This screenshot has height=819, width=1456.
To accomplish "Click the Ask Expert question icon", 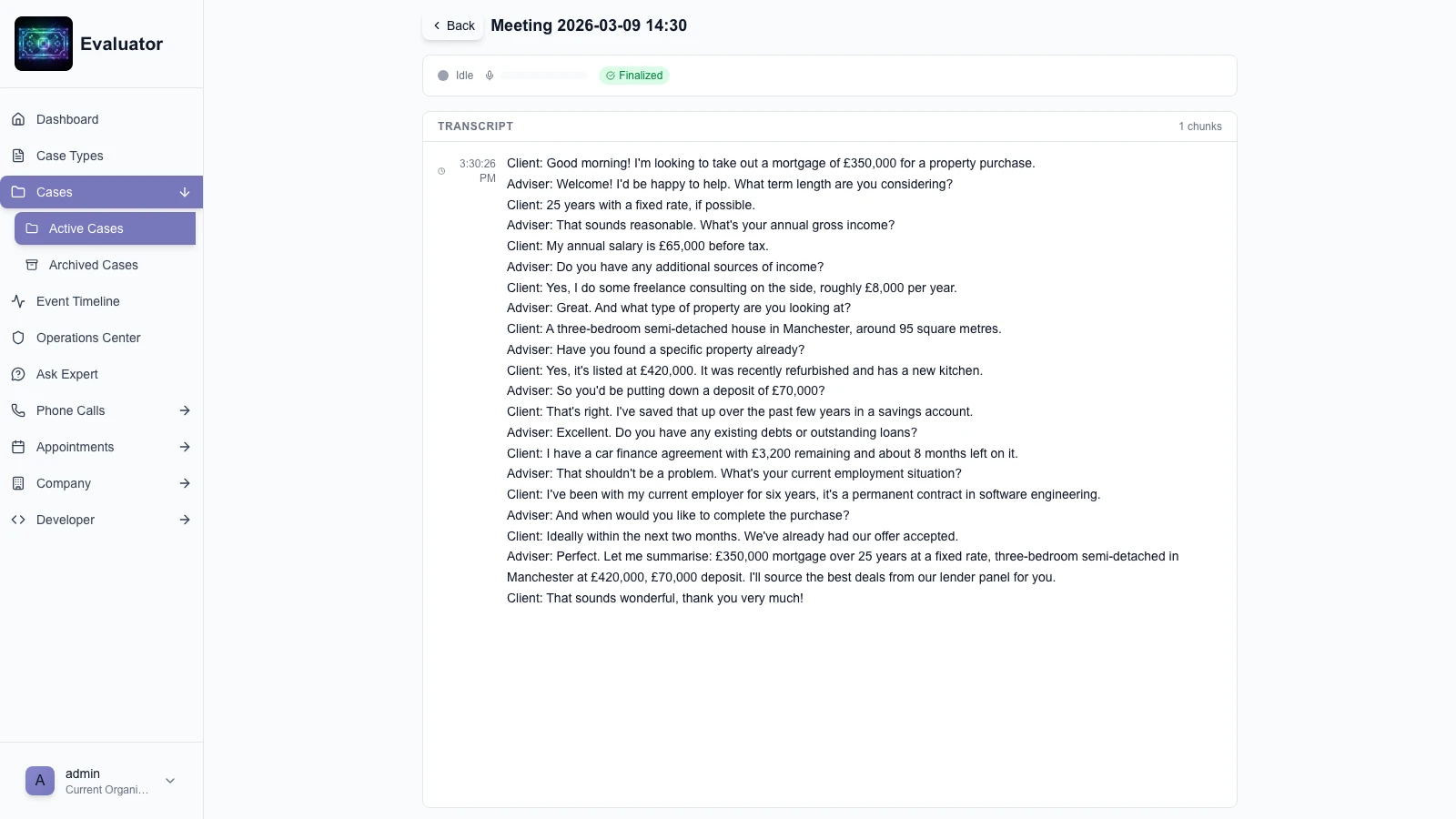I will 18,374.
